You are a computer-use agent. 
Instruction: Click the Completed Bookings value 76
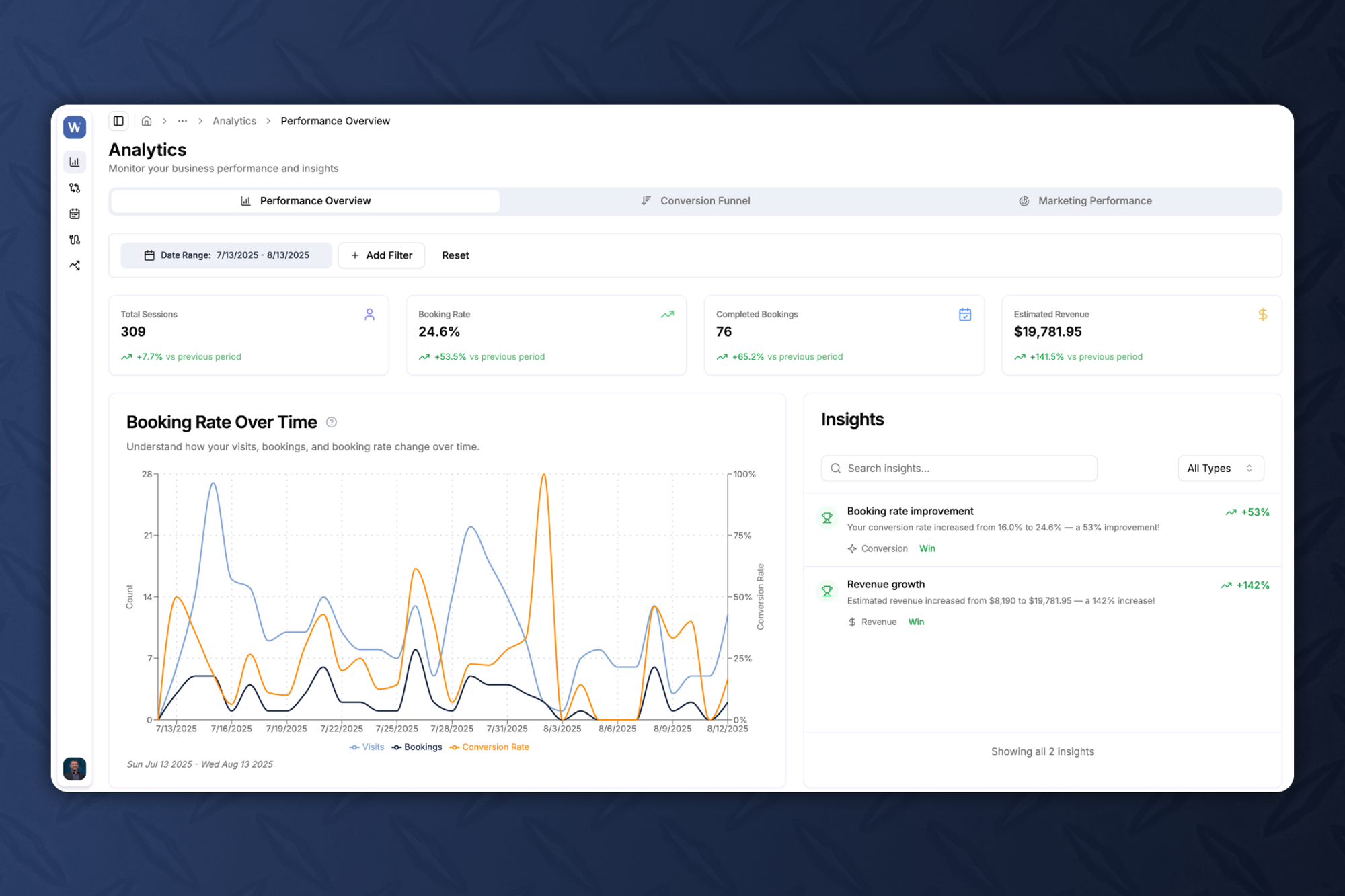pyautogui.click(x=724, y=331)
